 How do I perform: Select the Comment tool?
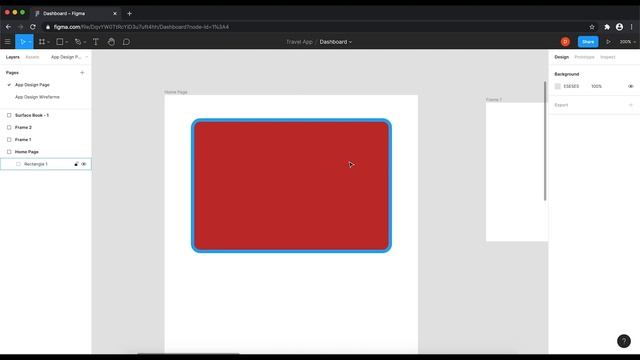[x=127, y=42]
